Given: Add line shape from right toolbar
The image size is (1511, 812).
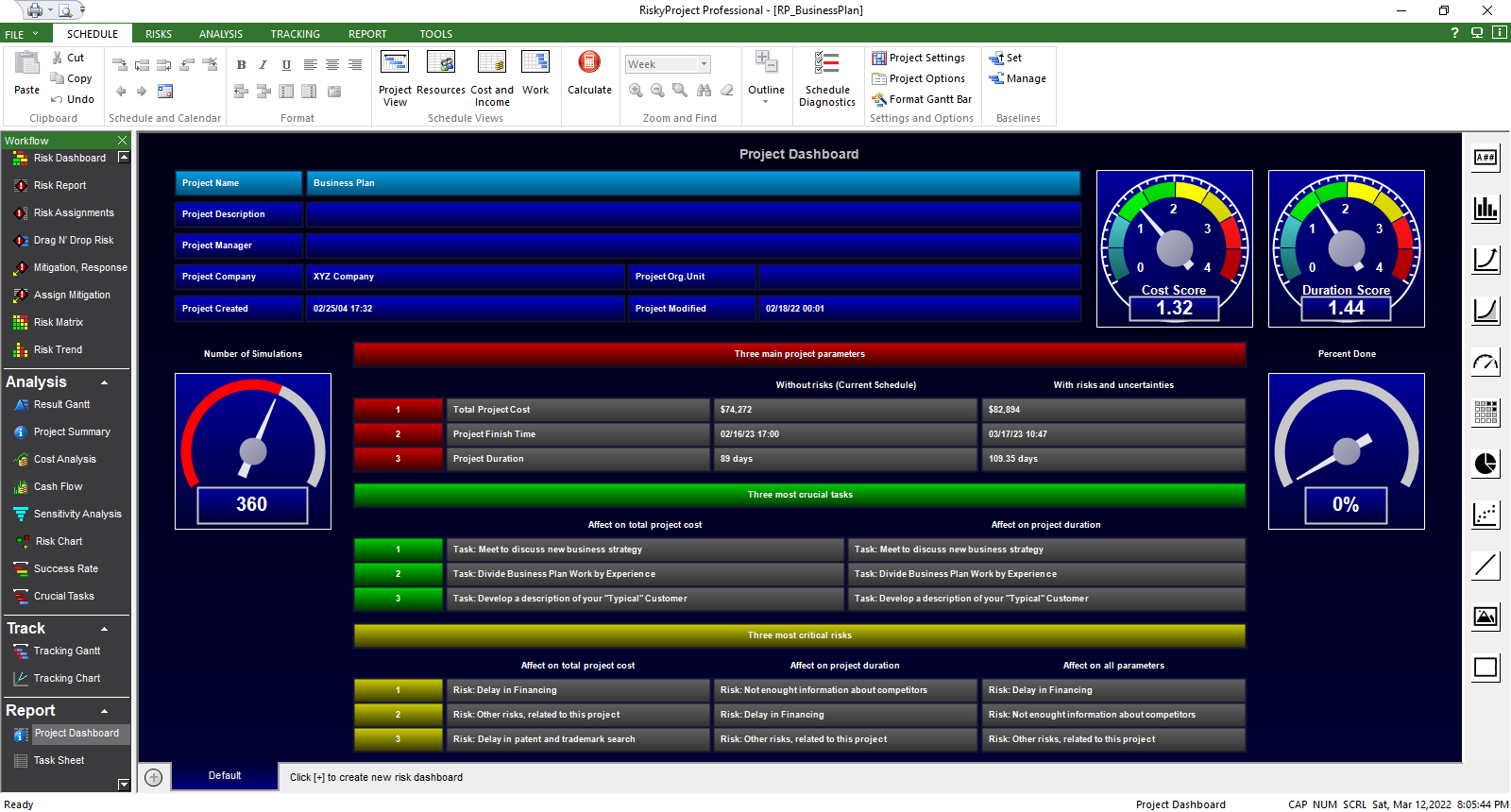Looking at the screenshot, I should click(1486, 565).
